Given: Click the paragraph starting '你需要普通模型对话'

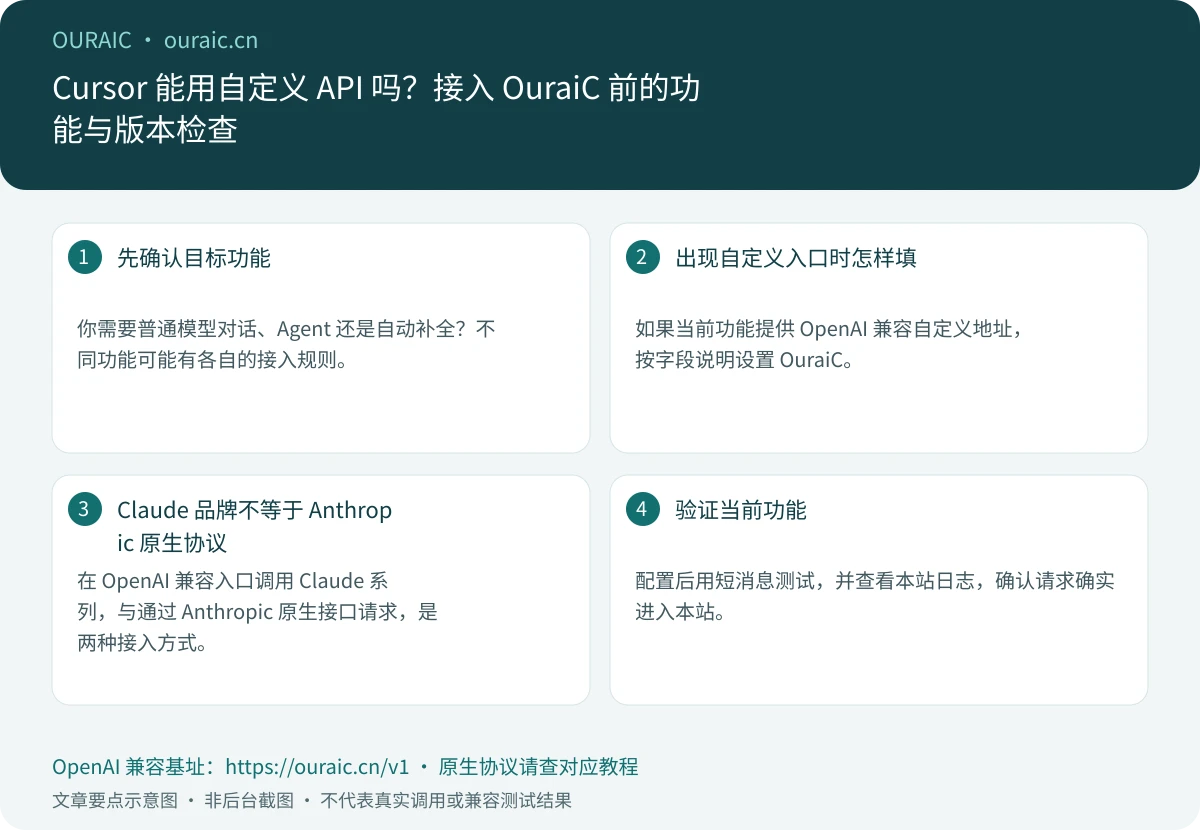Looking at the screenshot, I should pyautogui.click(x=286, y=344).
